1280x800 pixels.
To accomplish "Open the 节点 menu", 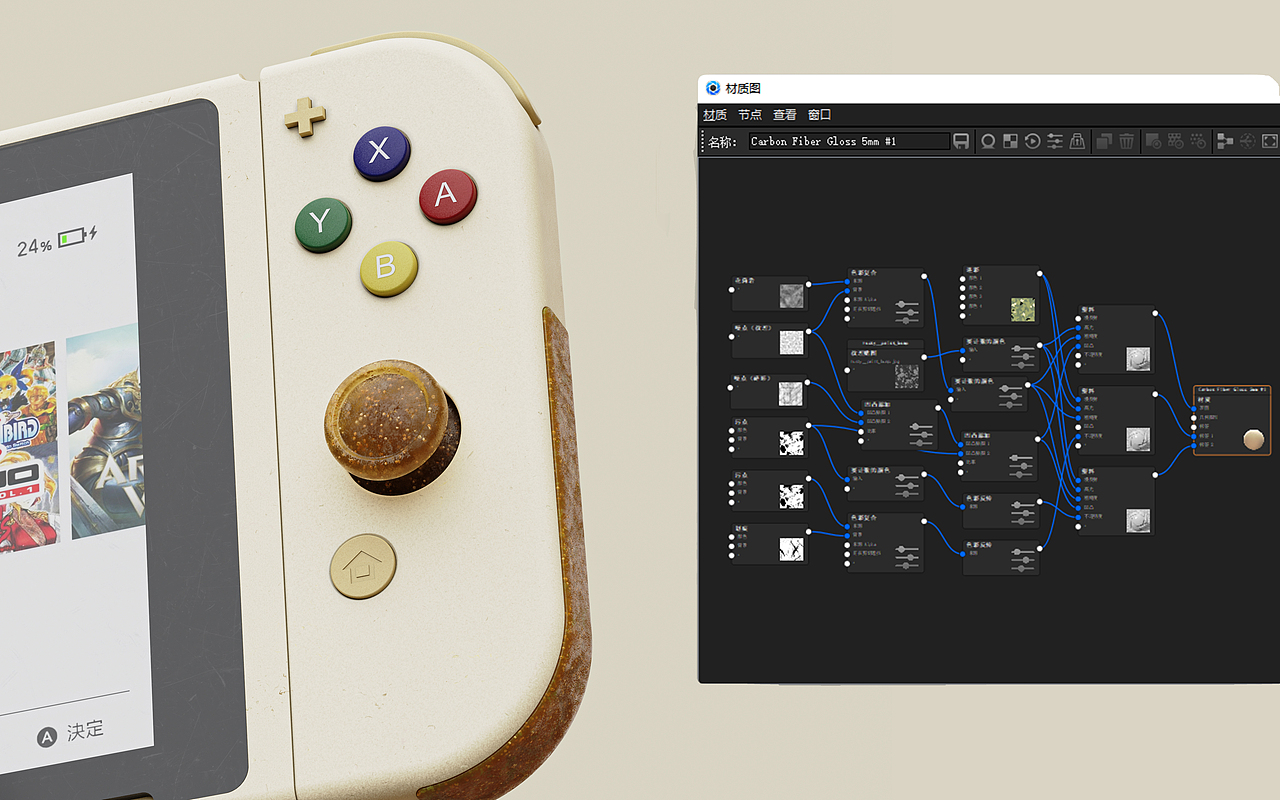I will pos(750,115).
